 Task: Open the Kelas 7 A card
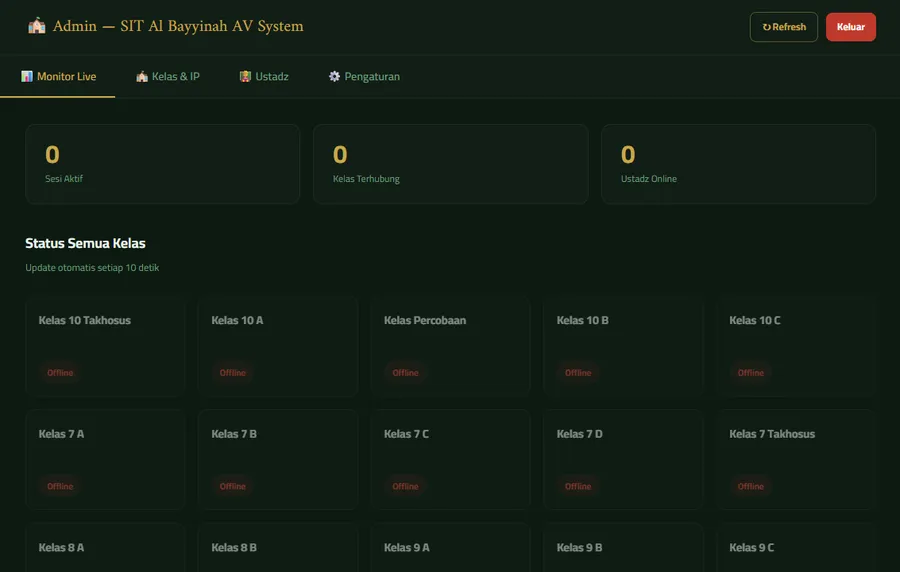(x=105, y=460)
